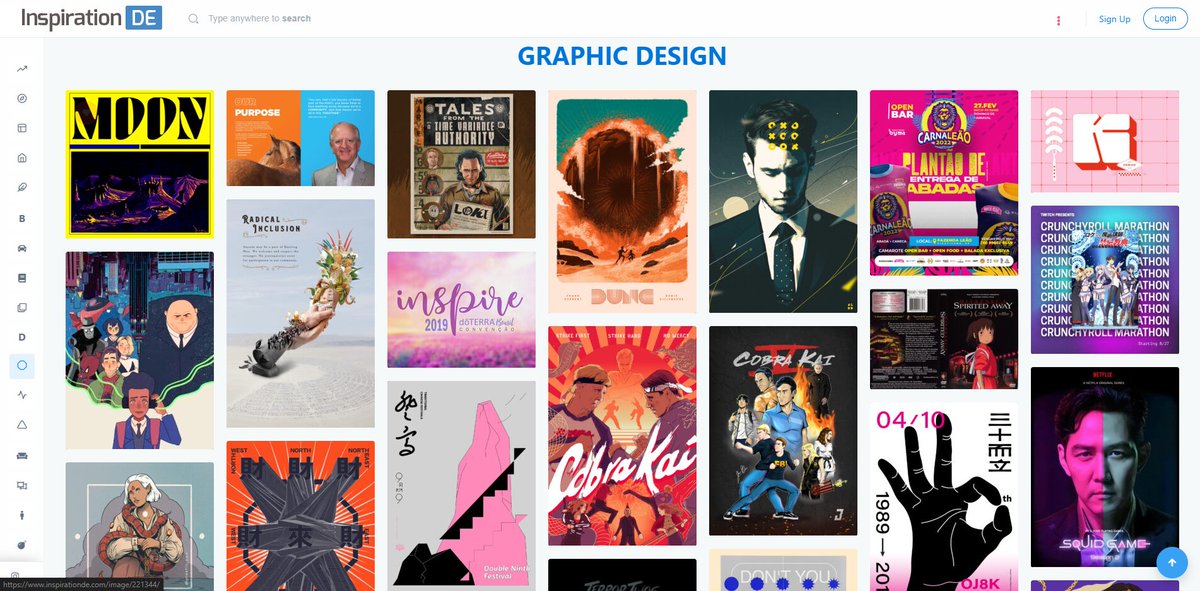Select the layout grid icon in sidebar
Viewport: 1200px width, 591px height.
22,128
